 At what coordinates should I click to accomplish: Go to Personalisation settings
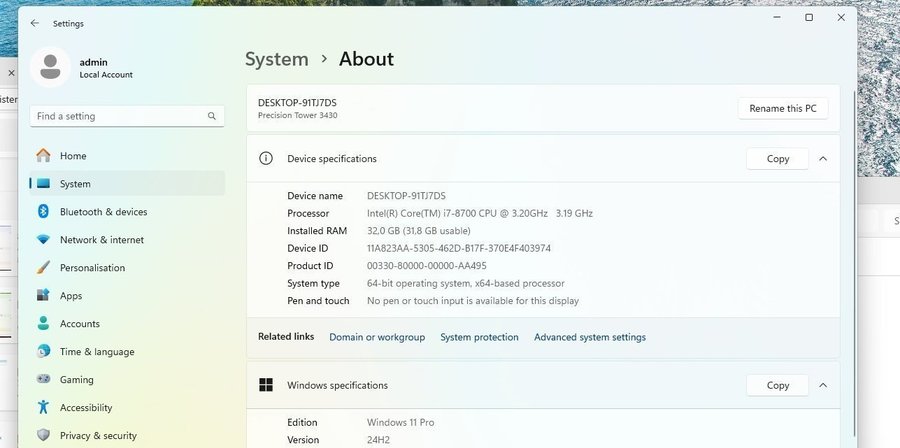coord(92,268)
